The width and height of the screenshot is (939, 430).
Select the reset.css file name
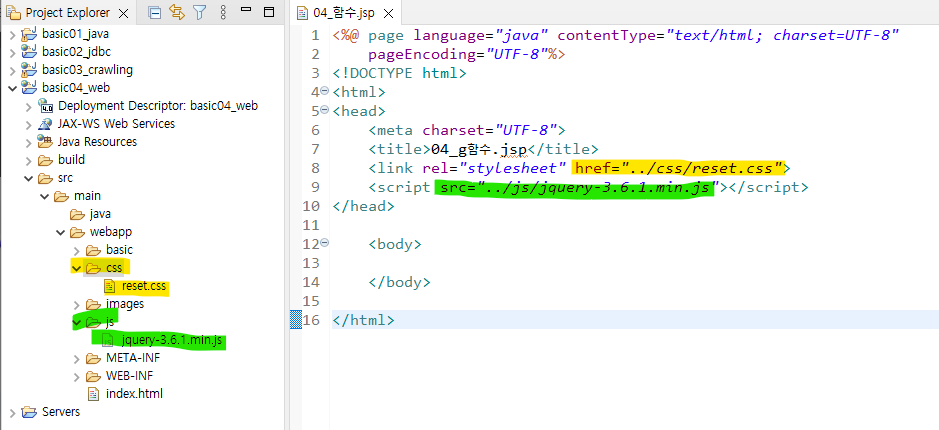tap(144, 286)
